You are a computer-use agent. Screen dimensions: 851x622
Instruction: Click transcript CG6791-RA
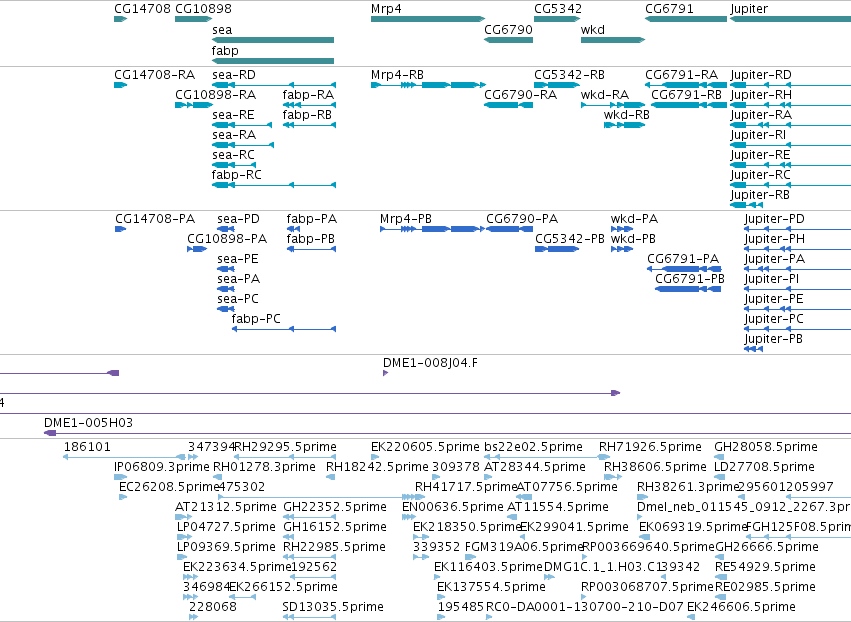click(x=686, y=85)
